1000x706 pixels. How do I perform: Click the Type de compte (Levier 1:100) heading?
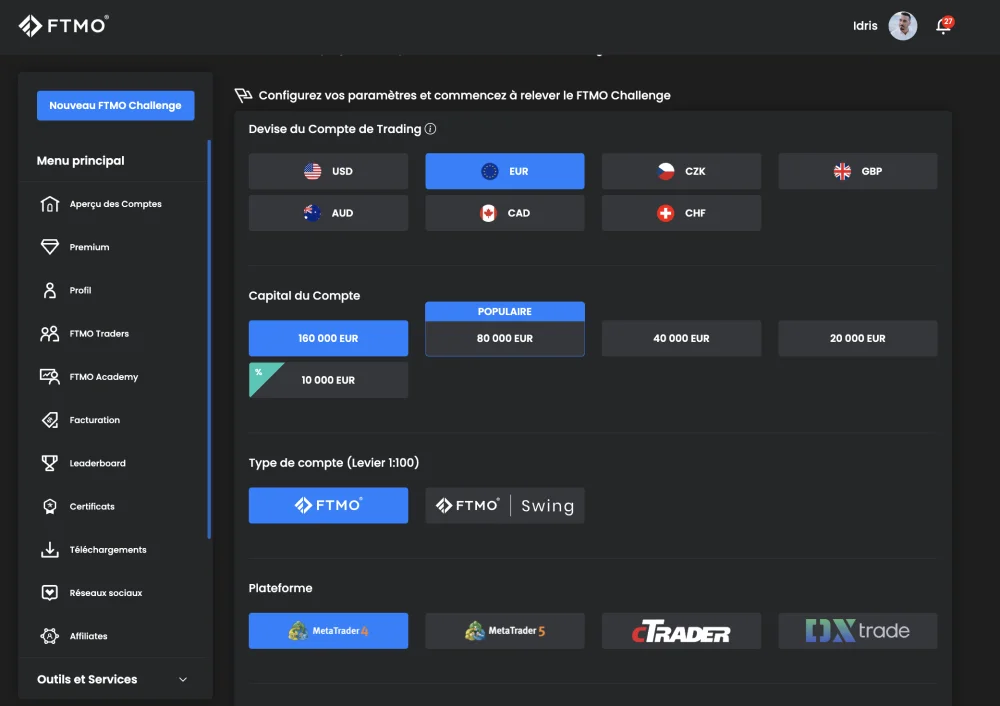tap(334, 462)
